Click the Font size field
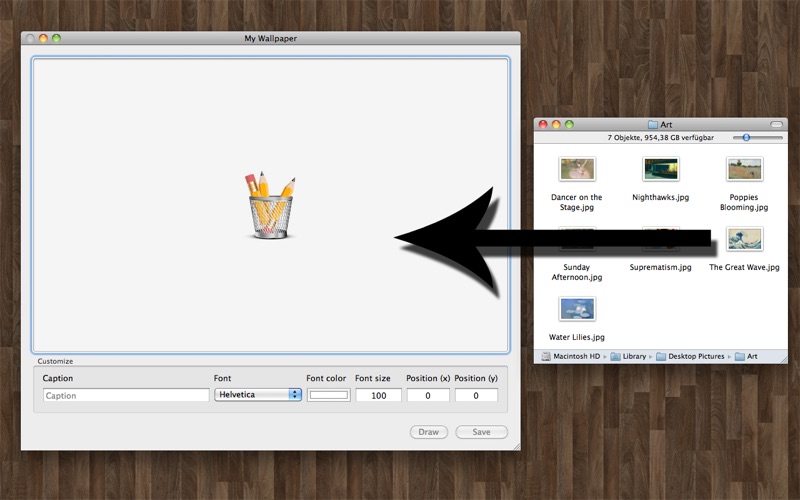800x500 pixels. 379,395
